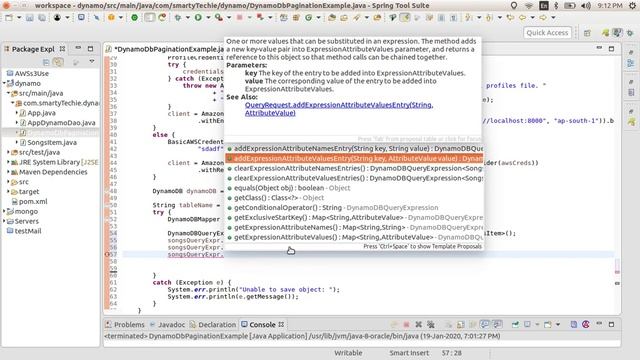Switch to the Javadoc tab
The height and width of the screenshot is (360, 640).
coord(167,324)
